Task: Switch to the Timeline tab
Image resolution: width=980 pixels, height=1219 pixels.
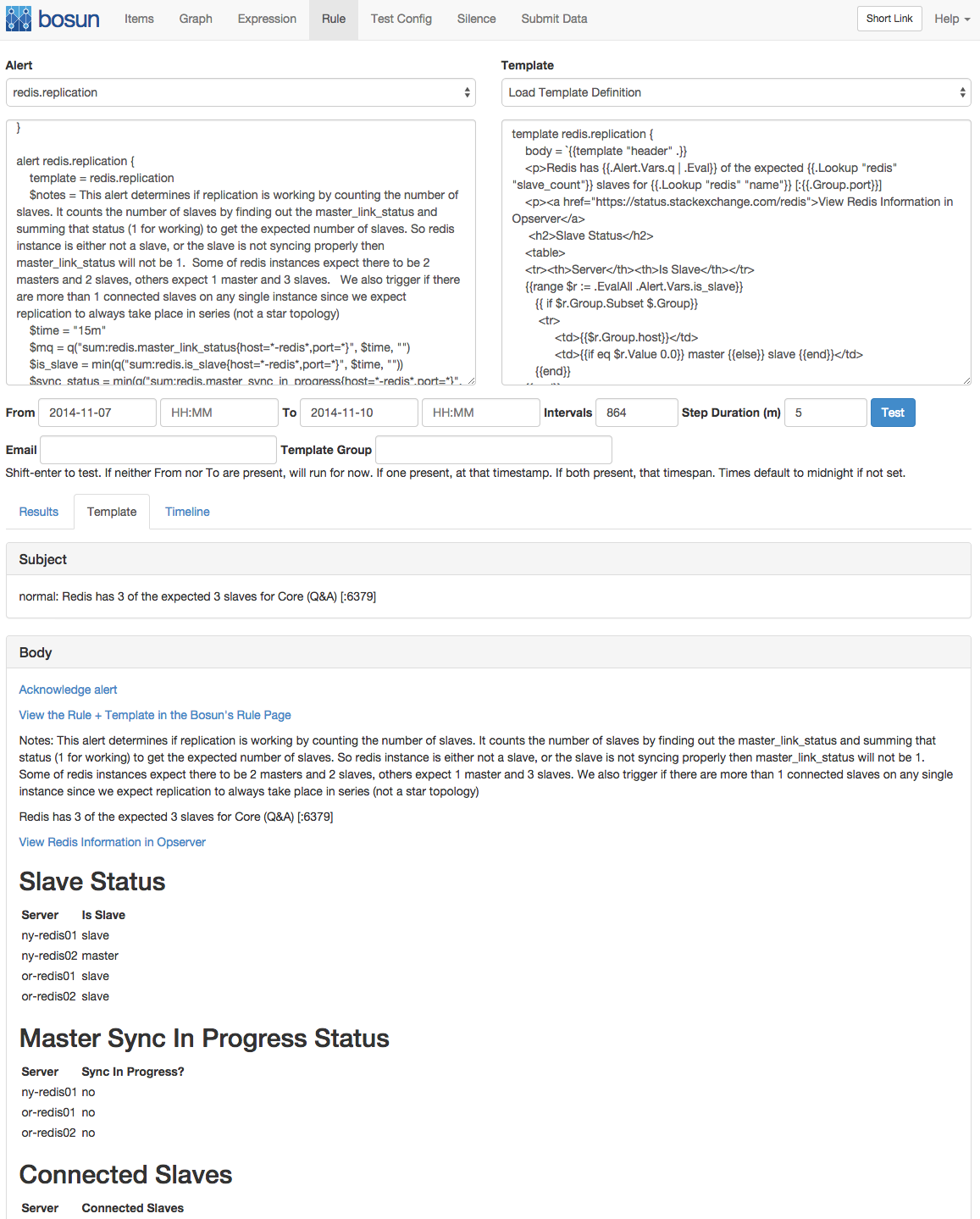Action: [x=187, y=512]
